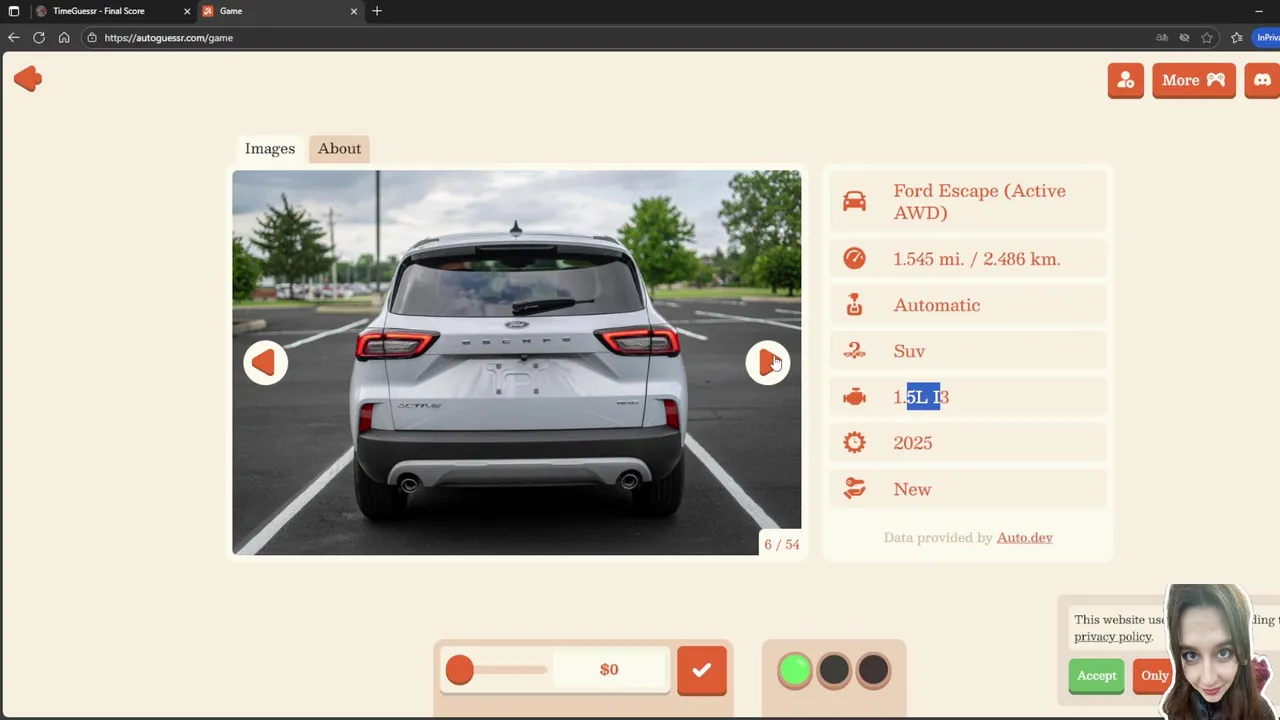Open the privacy policy link
Screen dimensions: 1280x720
[x=1113, y=637]
